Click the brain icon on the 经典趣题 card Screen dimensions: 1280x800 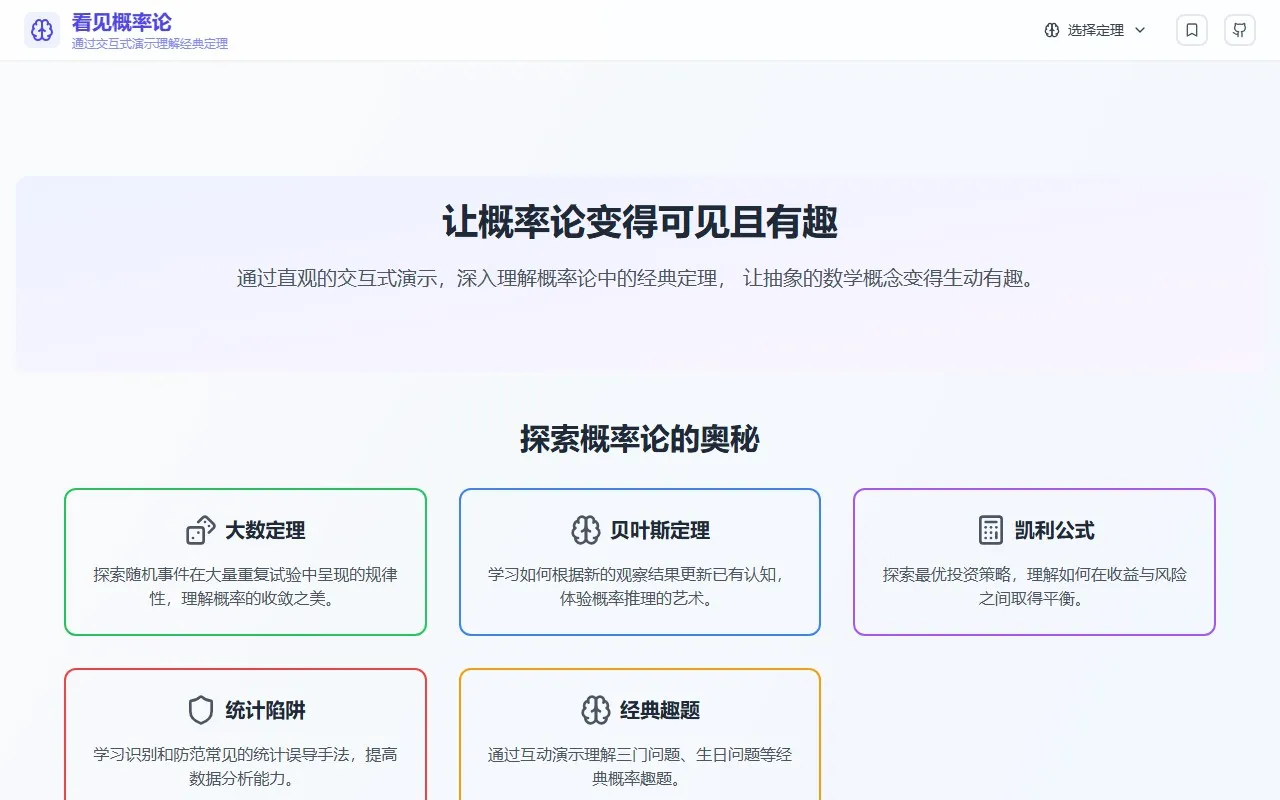(x=595, y=710)
